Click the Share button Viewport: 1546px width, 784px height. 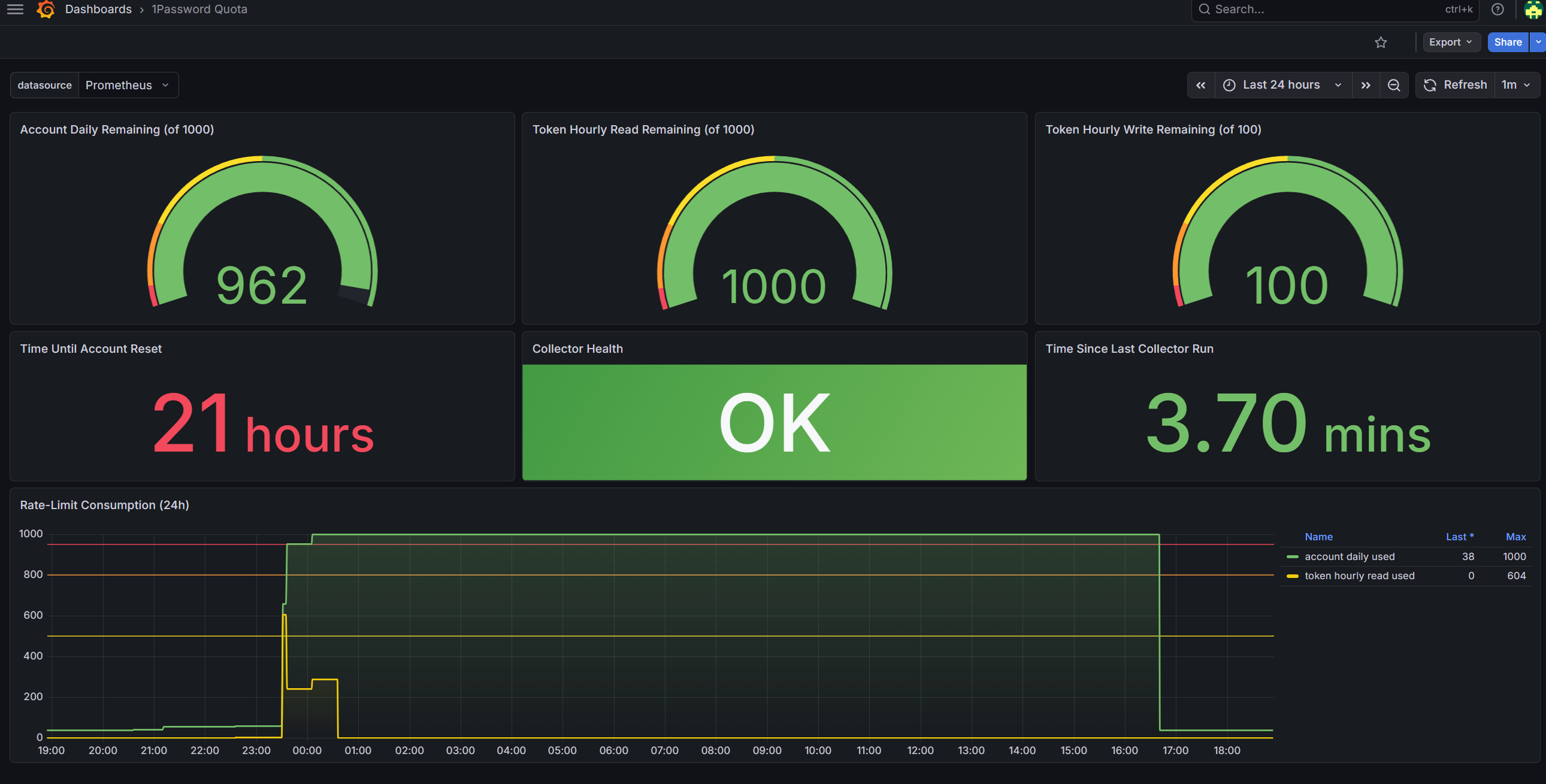[1507, 42]
